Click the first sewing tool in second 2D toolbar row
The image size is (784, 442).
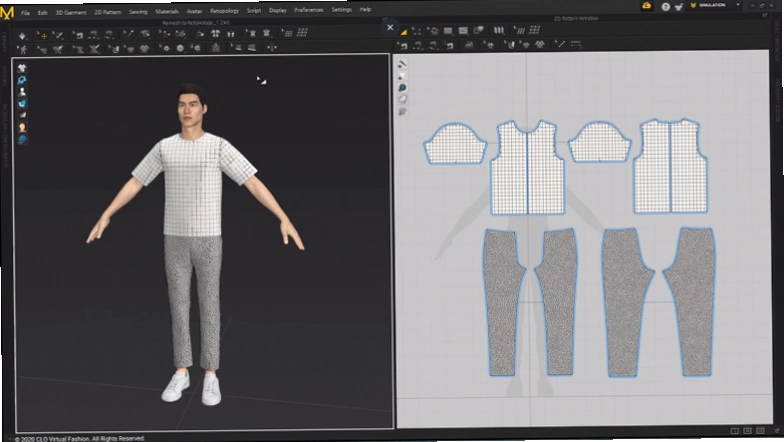coord(403,46)
